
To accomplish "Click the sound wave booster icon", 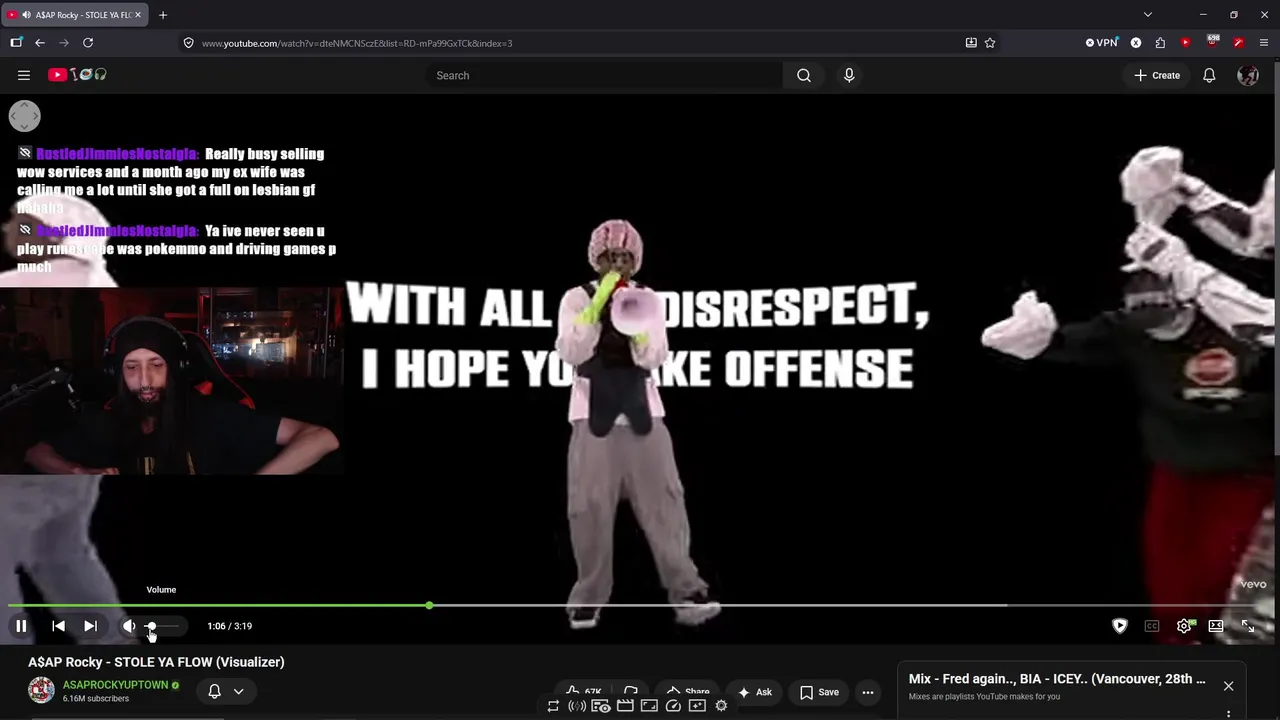I will tap(577, 706).
